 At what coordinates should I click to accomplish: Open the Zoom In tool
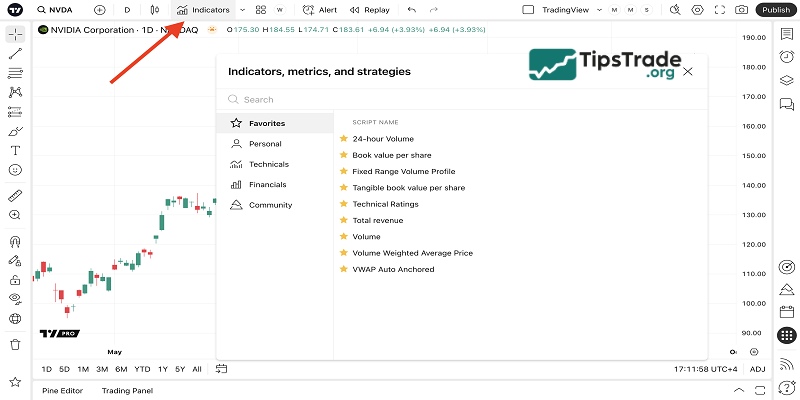click(15, 215)
